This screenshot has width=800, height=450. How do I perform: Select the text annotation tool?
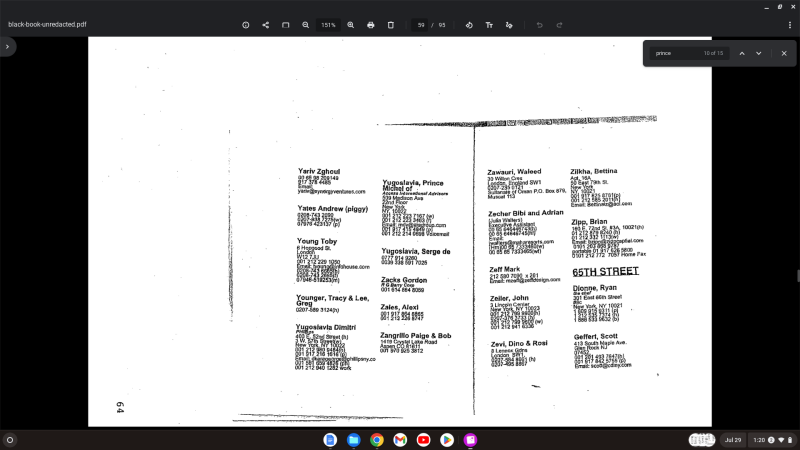(489, 25)
